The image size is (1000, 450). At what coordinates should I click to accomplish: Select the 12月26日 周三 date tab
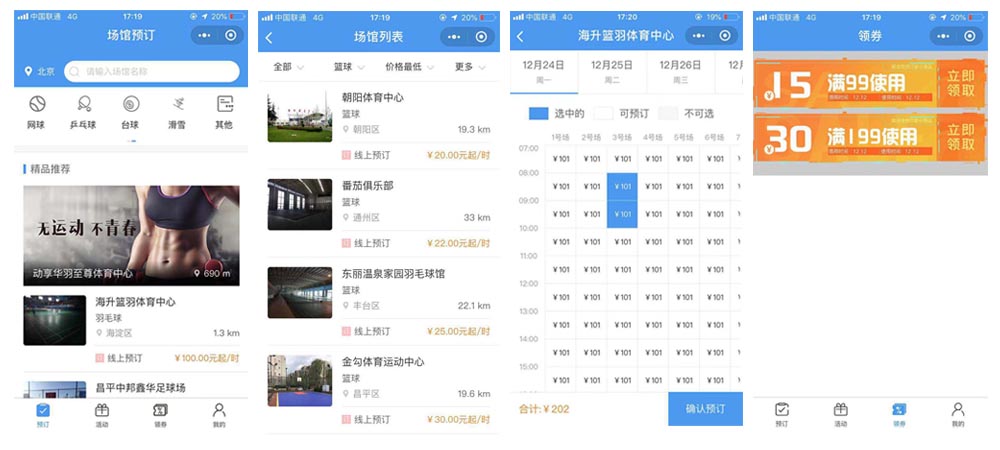tap(680, 72)
